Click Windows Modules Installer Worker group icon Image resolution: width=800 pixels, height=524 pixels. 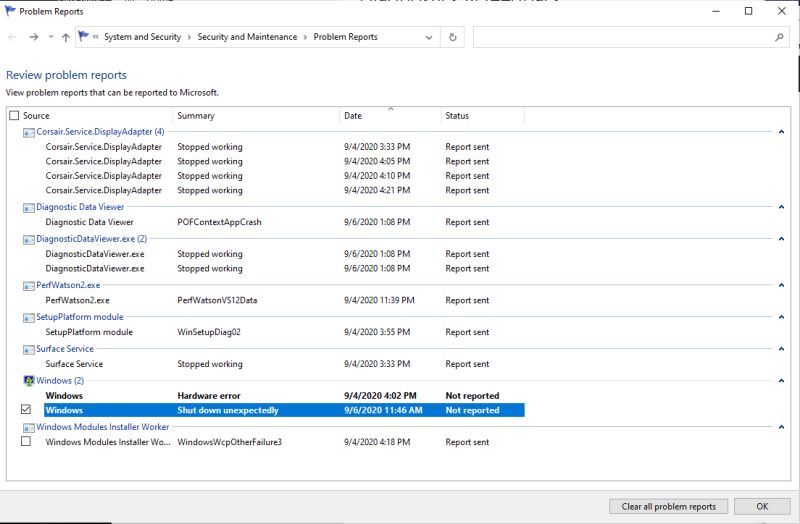click(29, 427)
